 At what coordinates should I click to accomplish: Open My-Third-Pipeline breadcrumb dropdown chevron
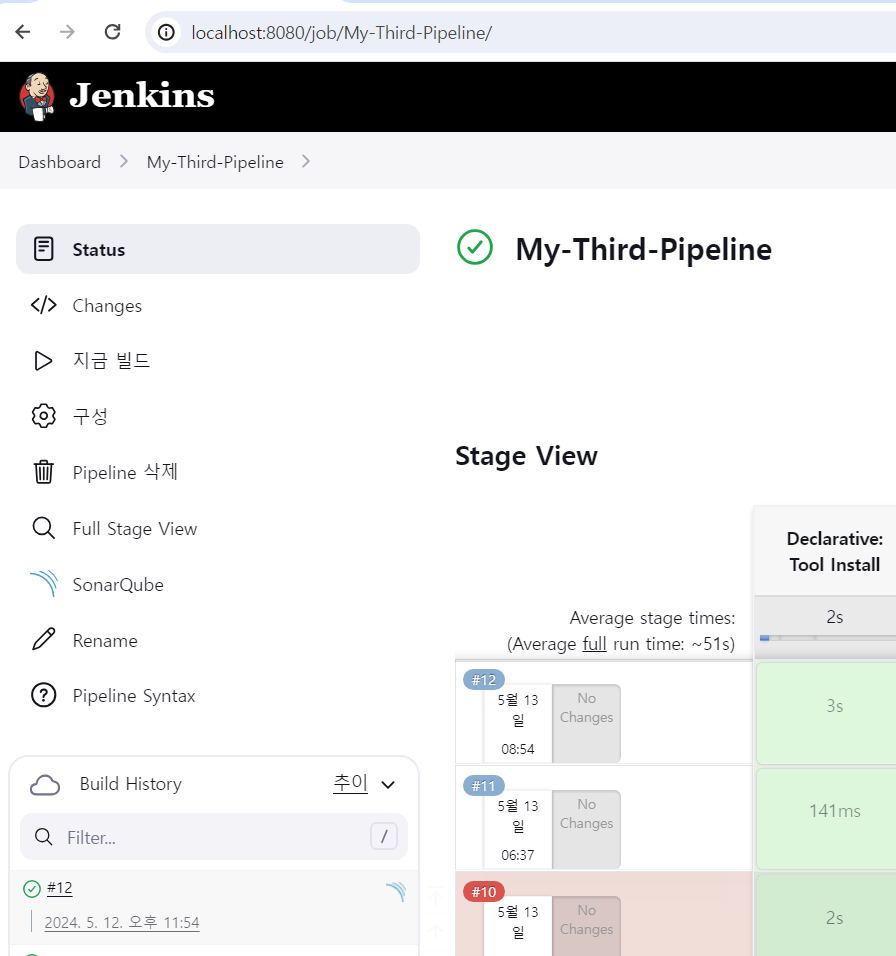pos(306,162)
